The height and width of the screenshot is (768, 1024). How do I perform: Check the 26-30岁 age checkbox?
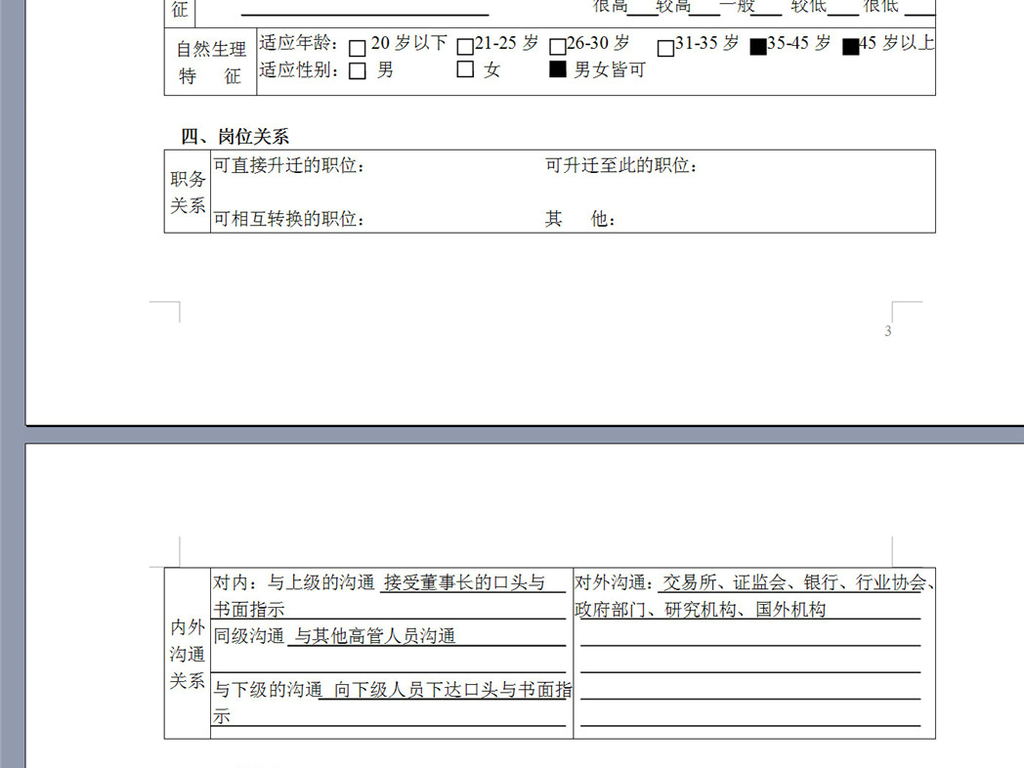tap(557, 47)
